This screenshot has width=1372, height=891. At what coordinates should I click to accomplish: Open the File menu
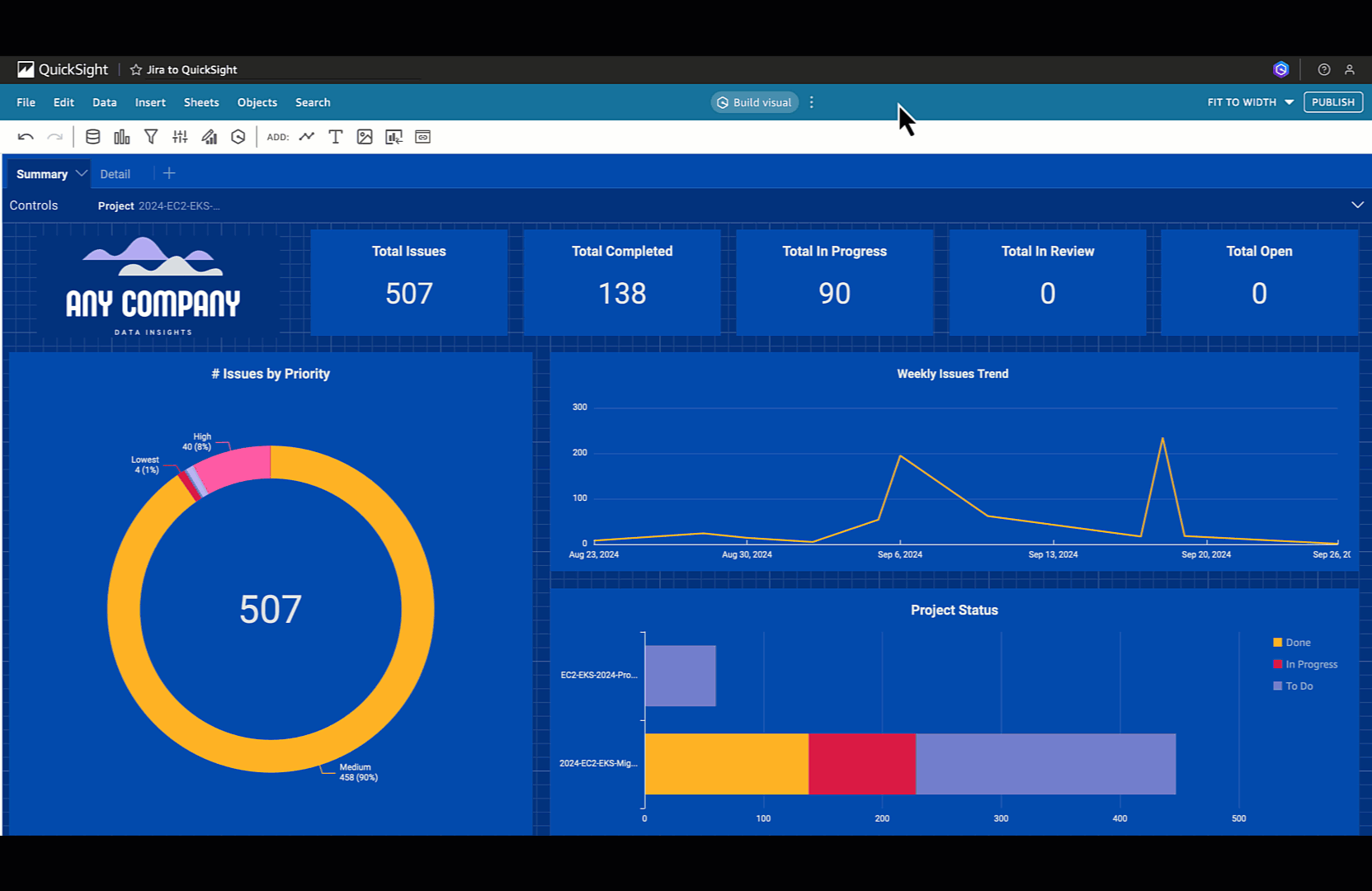click(26, 102)
